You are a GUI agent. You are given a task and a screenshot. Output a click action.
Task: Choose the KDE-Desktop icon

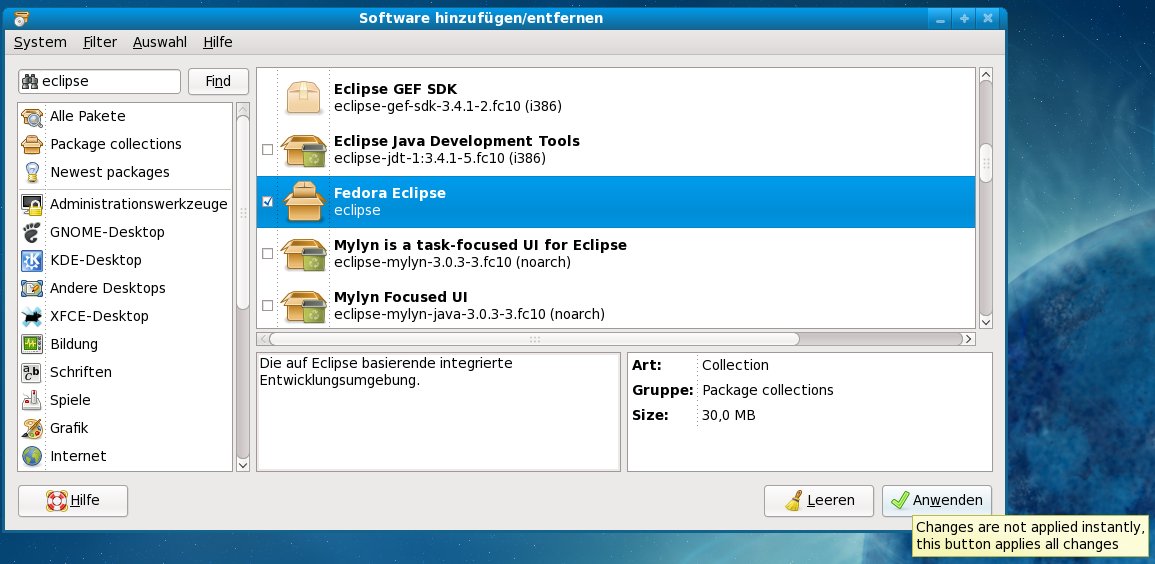(x=32, y=260)
